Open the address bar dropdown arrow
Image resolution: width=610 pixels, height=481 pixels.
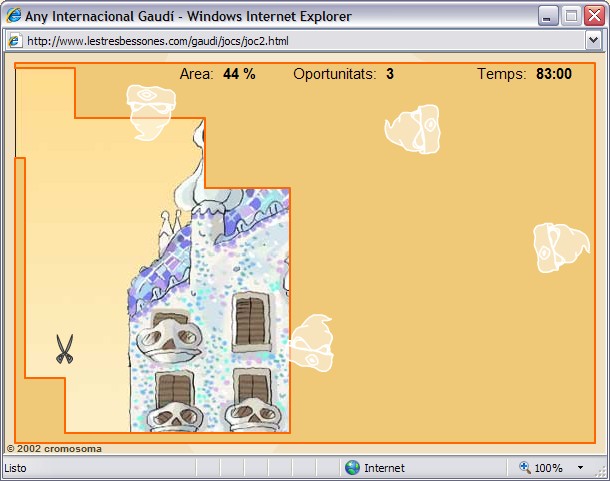[x=593, y=40]
